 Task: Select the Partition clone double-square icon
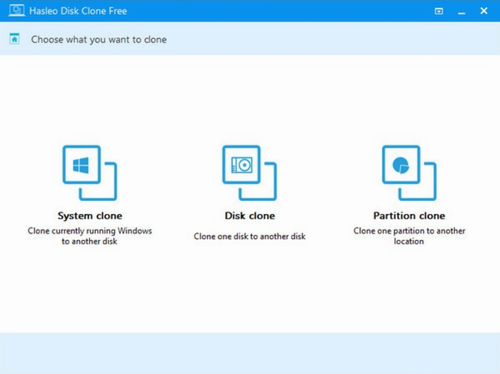[409, 173]
